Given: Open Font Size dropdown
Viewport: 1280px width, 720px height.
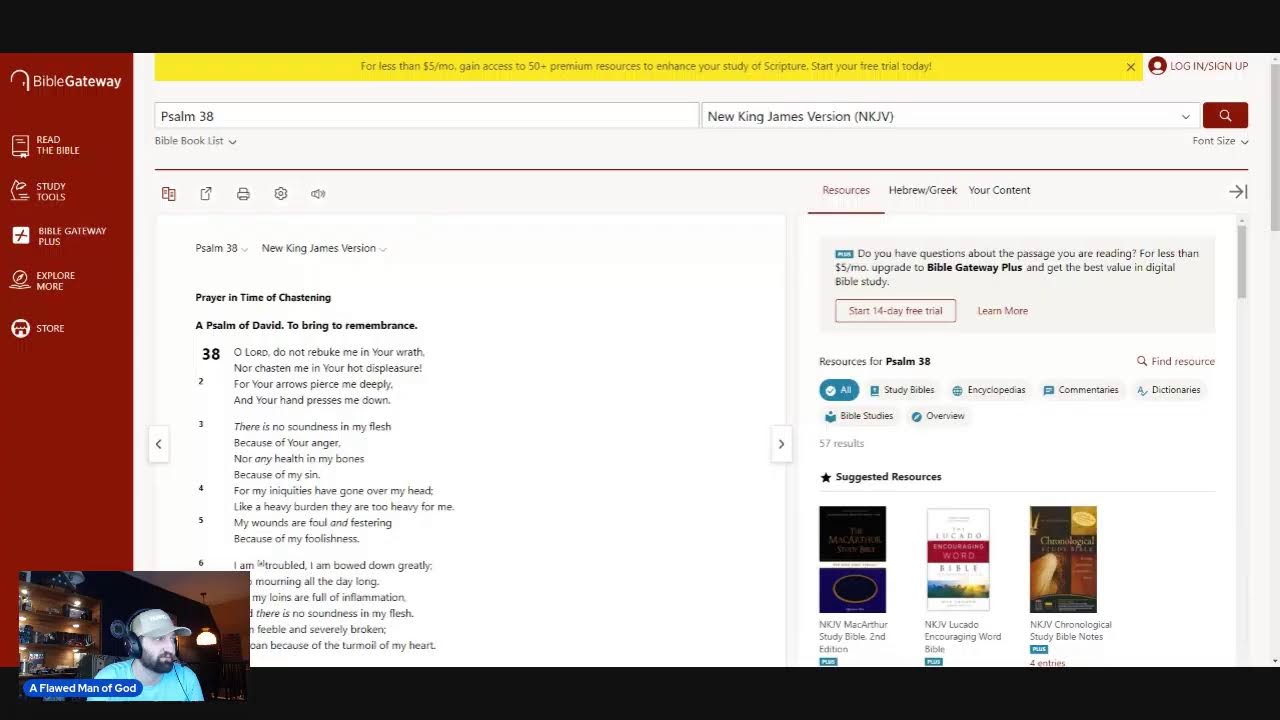Looking at the screenshot, I should pyautogui.click(x=1220, y=141).
